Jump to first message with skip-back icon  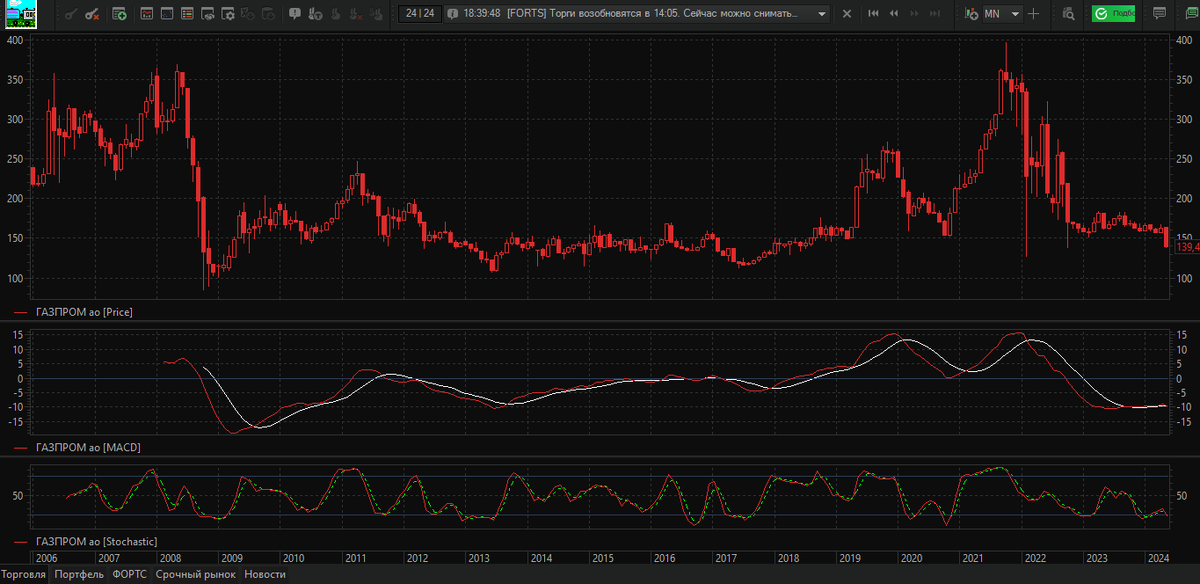coord(873,14)
